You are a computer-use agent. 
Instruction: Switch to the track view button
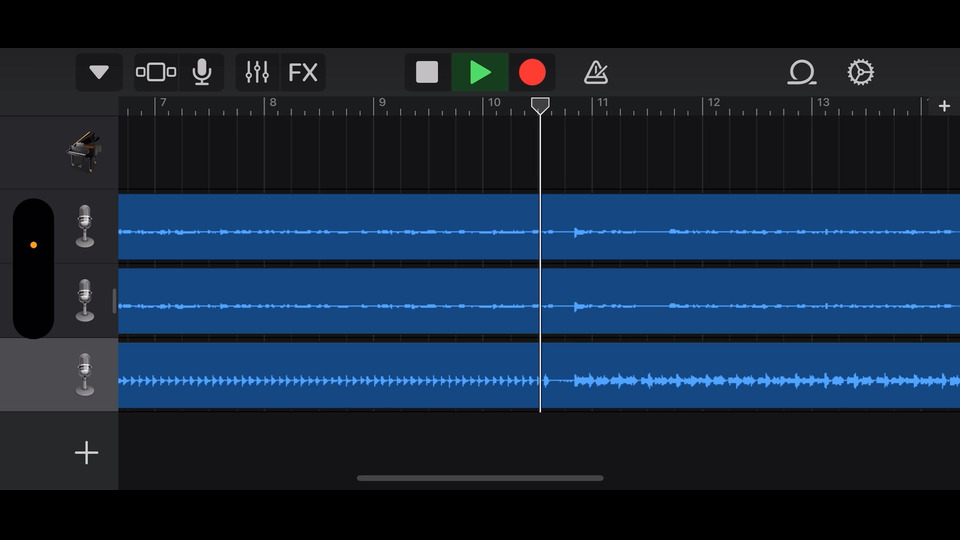(156, 72)
